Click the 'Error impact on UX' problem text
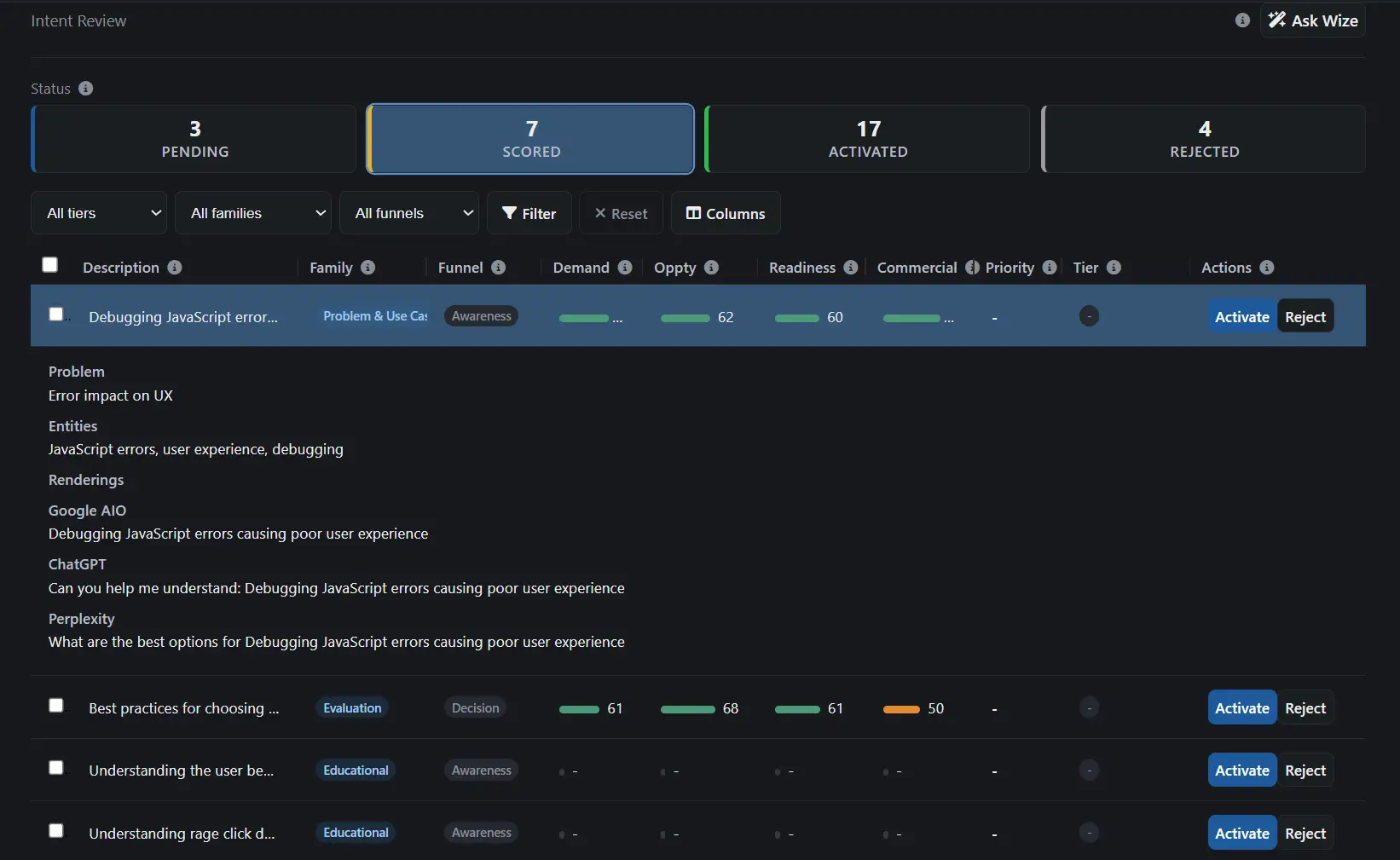This screenshot has height=860, width=1400. [111, 395]
